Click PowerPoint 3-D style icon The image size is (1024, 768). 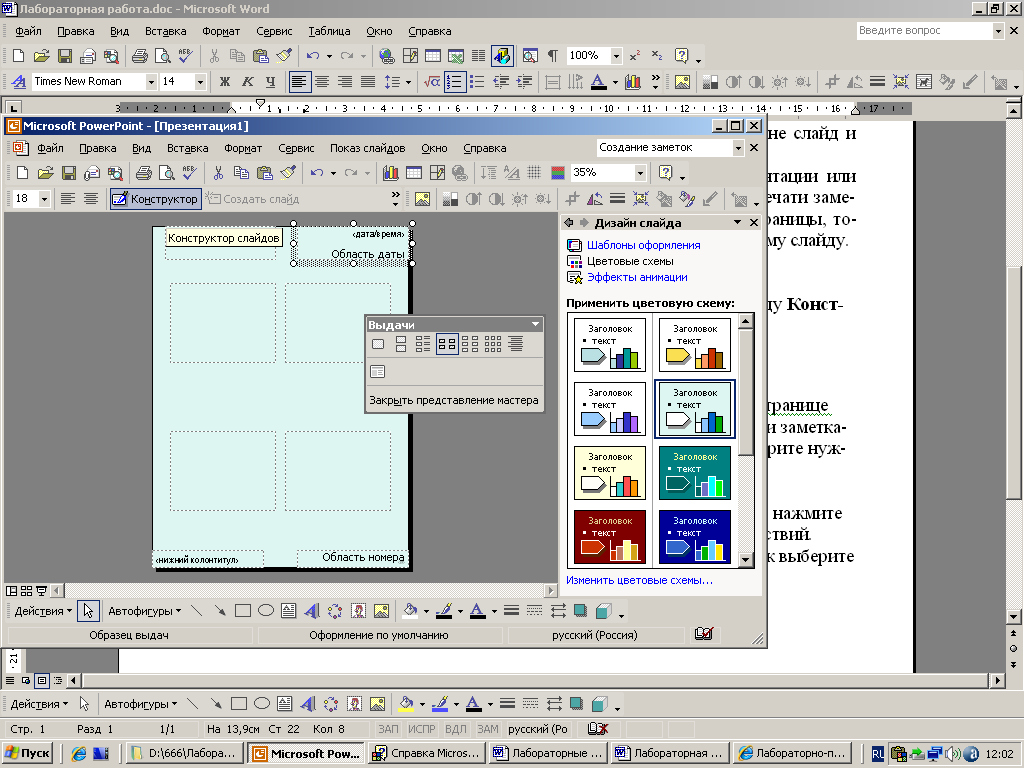603,611
